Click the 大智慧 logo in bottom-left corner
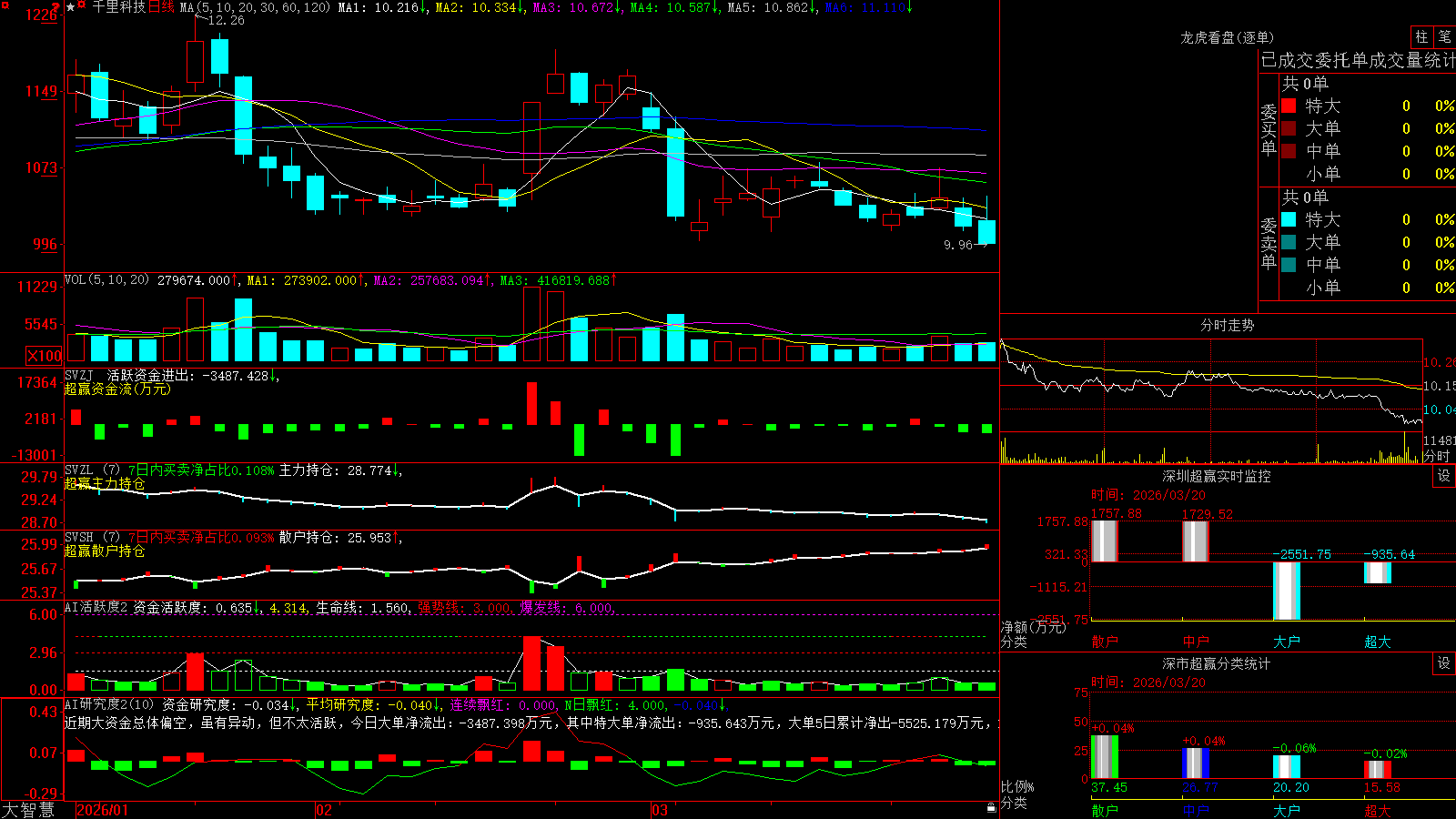The image size is (1456, 819). (28, 809)
